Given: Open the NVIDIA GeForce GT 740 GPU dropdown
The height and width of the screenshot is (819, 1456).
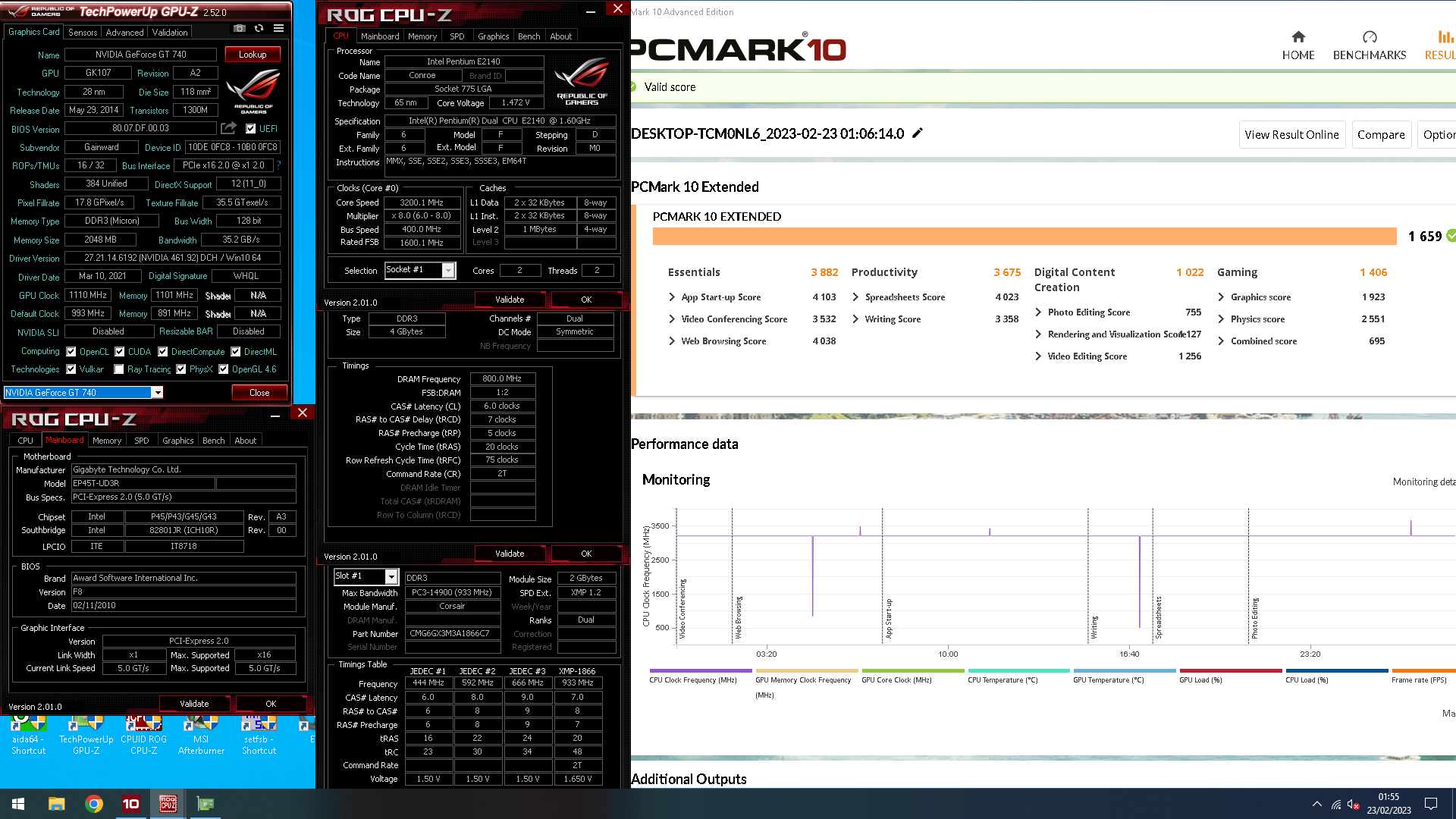Looking at the screenshot, I should [x=158, y=393].
